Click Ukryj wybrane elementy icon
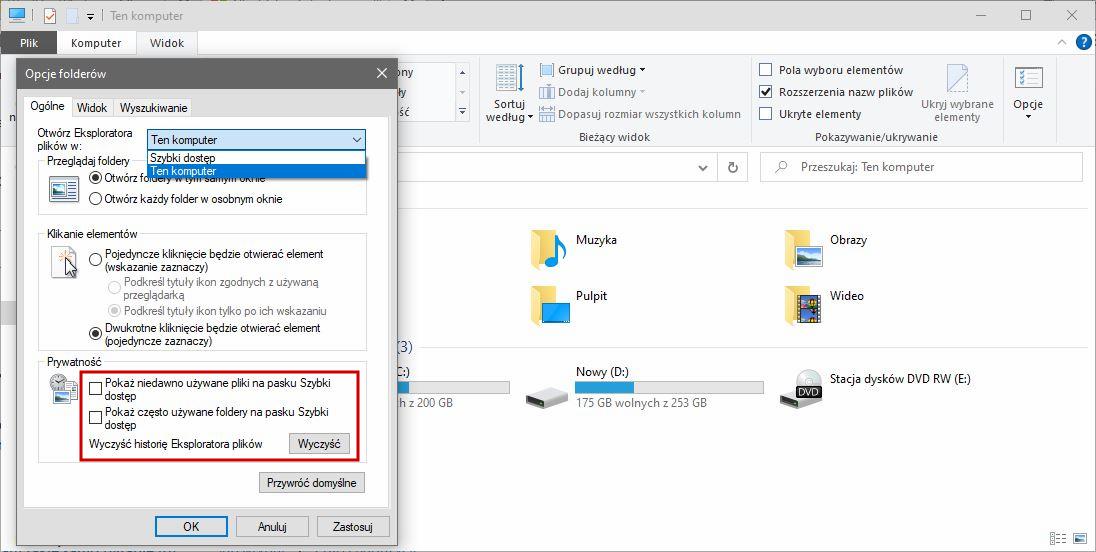 [x=958, y=78]
